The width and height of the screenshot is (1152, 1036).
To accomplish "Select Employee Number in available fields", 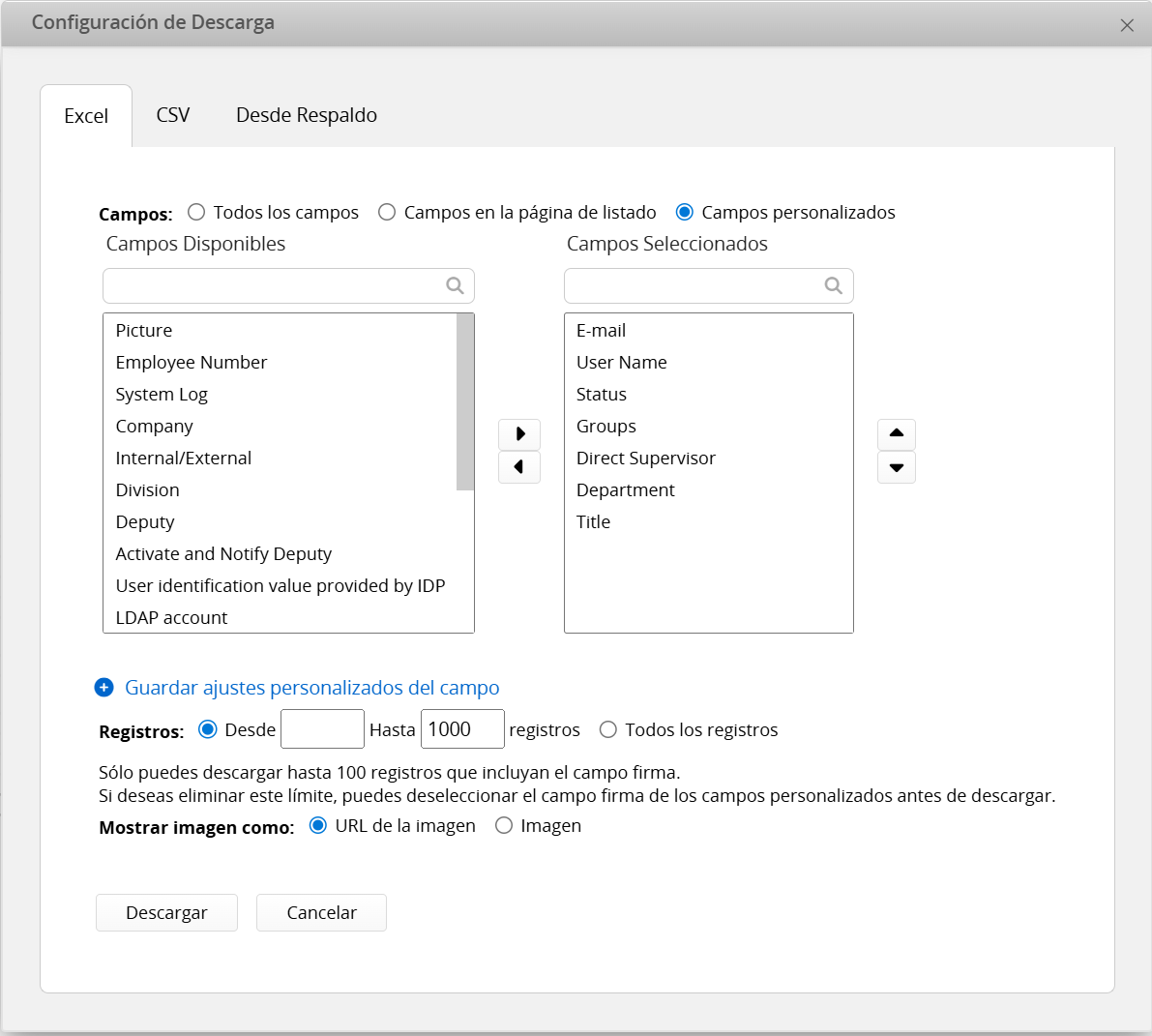I will tap(192, 362).
